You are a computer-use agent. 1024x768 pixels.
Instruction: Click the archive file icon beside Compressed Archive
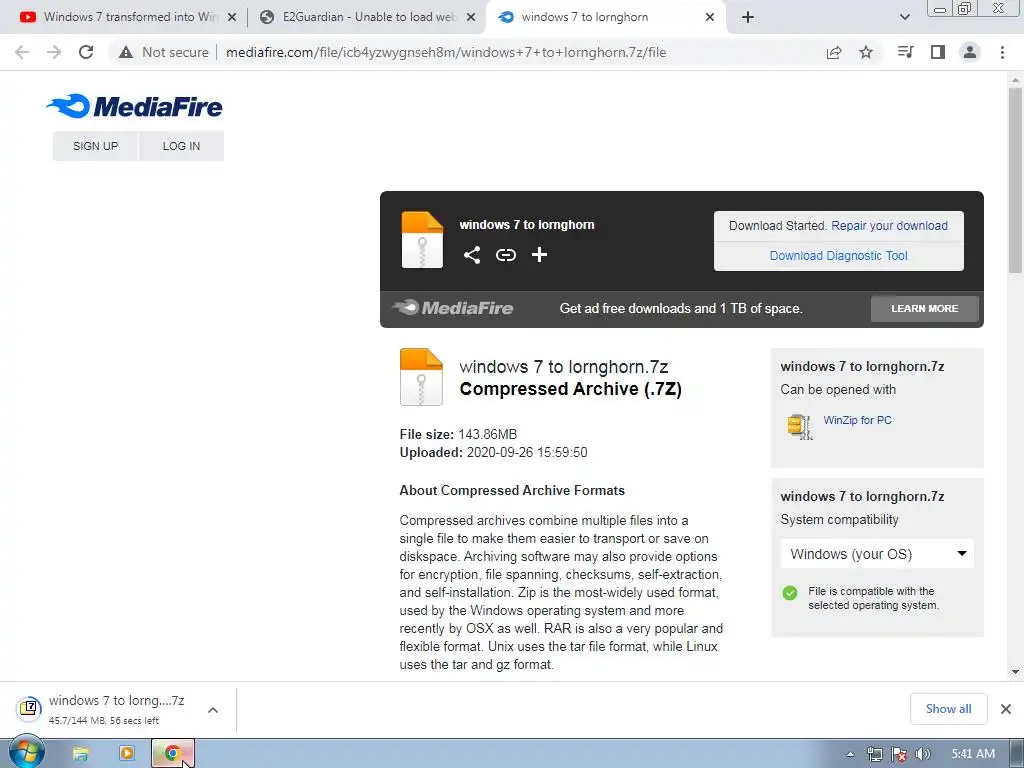421,377
